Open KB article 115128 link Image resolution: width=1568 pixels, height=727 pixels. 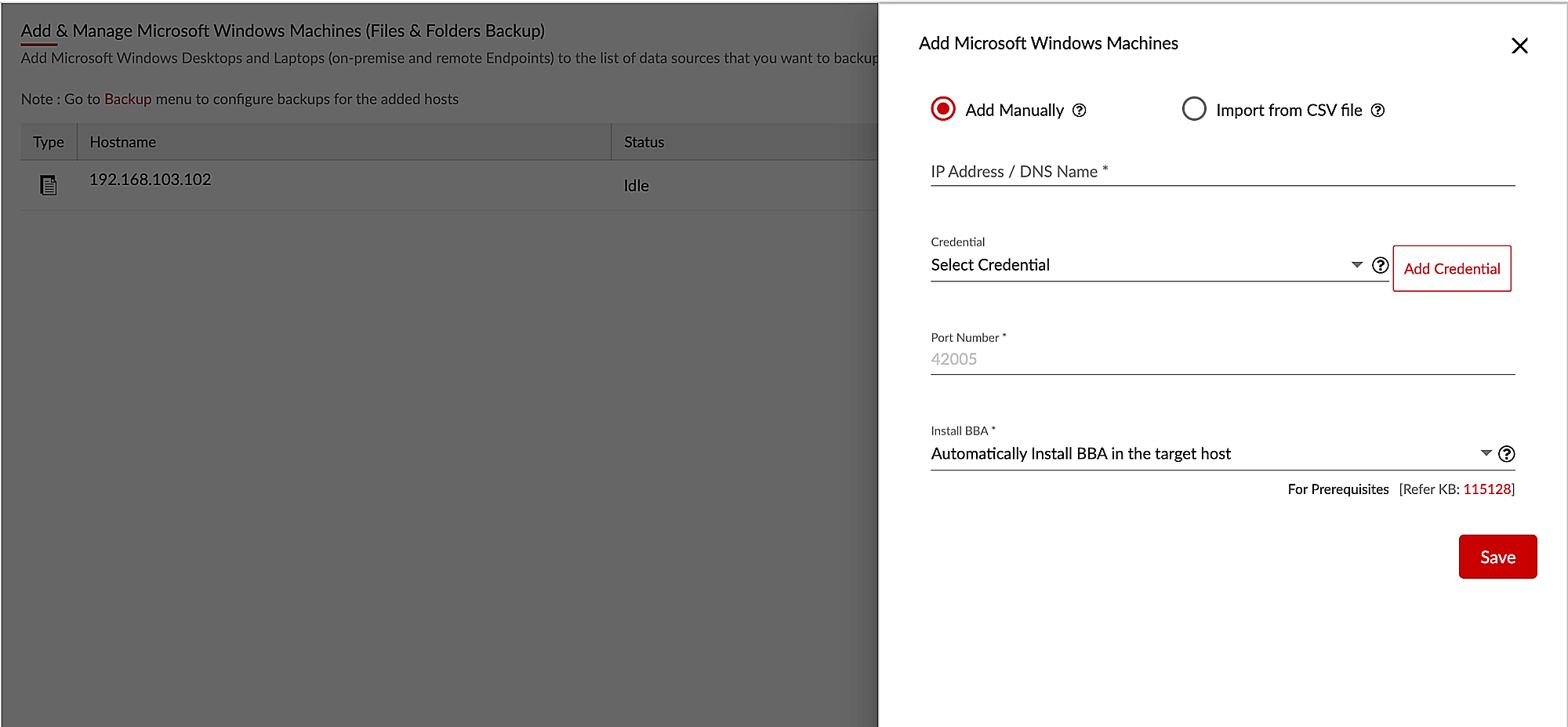[1486, 489]
